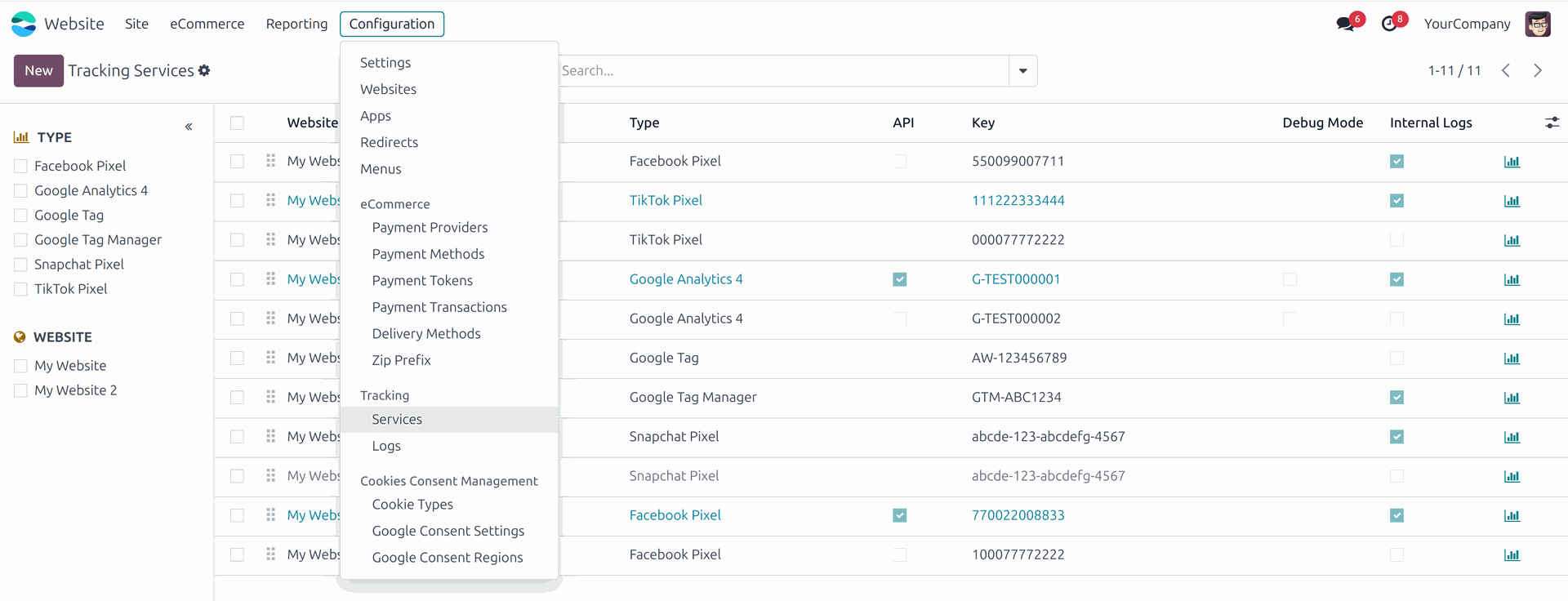Grab drag handle of G-TEST000001 row
Image resolution: width=1568 pixels, height=601 pixels.
click(x=270, y=279)
